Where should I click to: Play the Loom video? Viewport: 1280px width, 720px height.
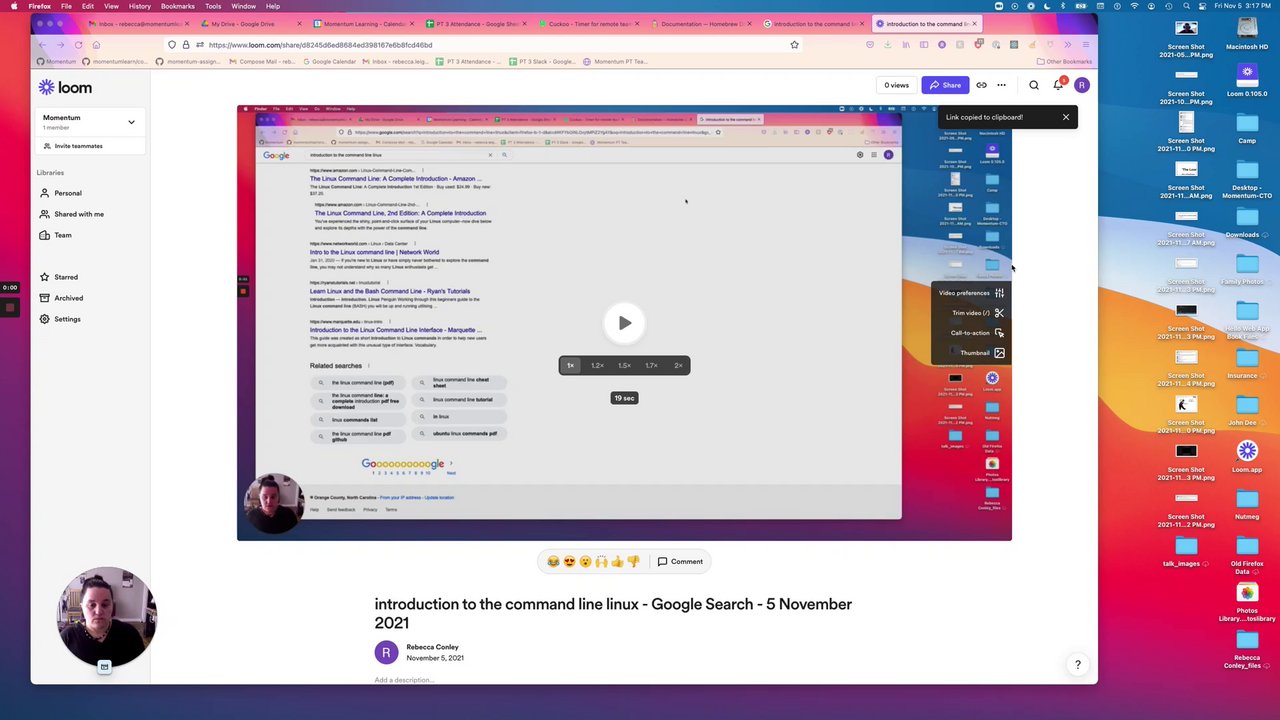click(624, 323)
